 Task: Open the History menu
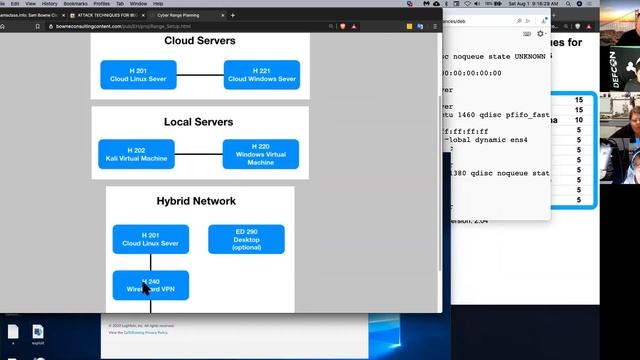[49, 3]
